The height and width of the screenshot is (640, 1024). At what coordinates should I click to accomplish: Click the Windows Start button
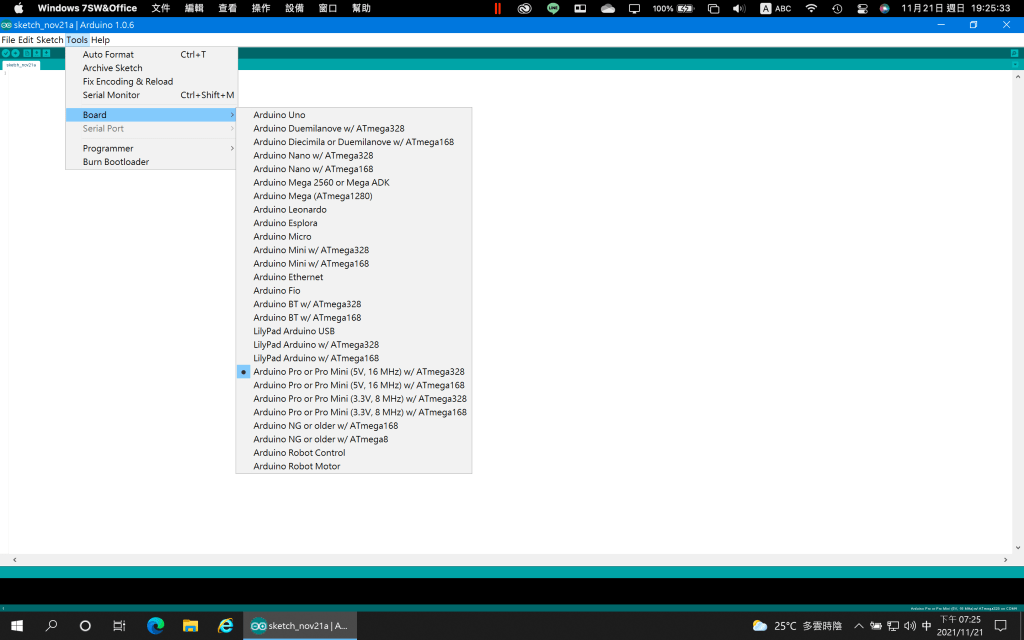(17, 626)
